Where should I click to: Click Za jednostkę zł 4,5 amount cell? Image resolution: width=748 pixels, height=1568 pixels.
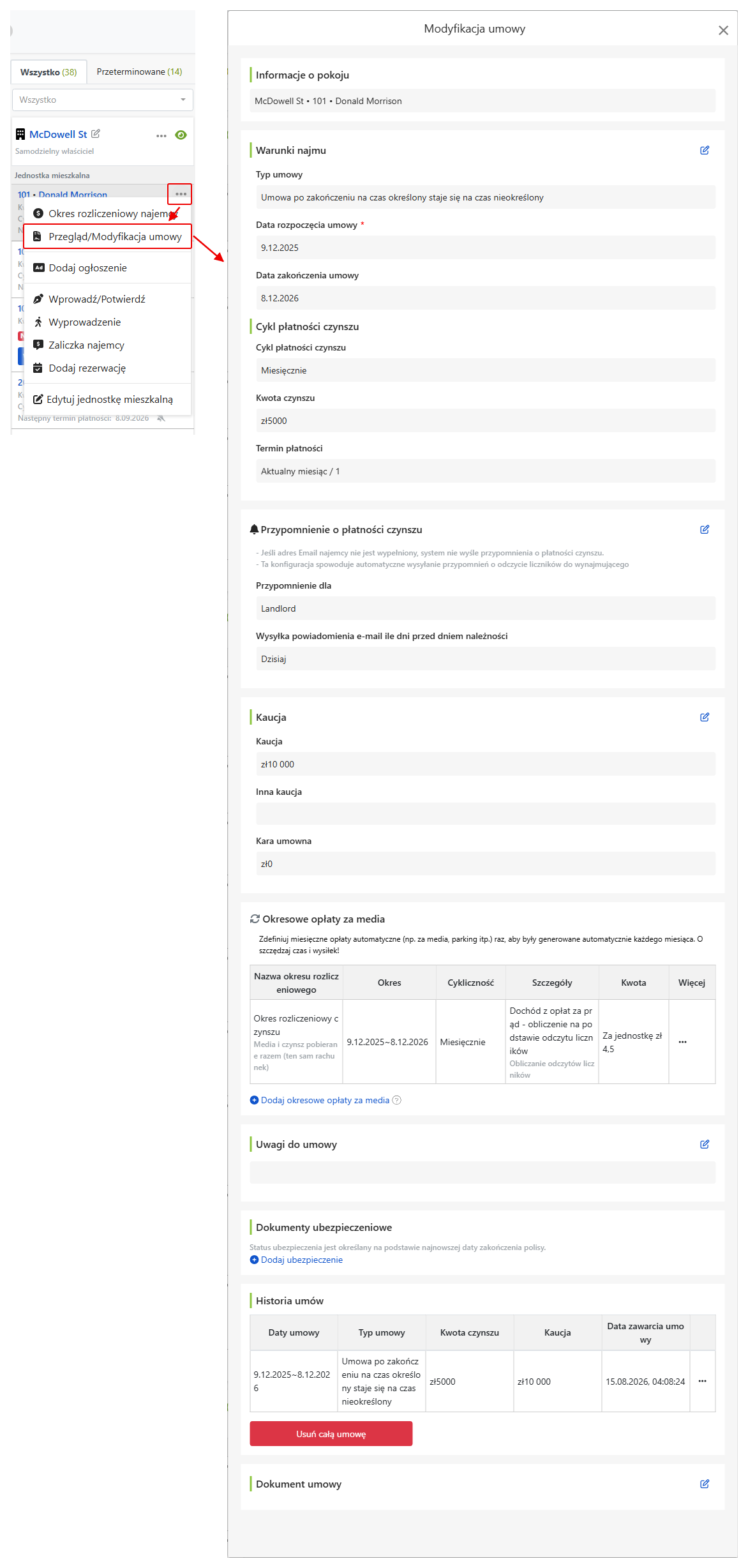633,1042
